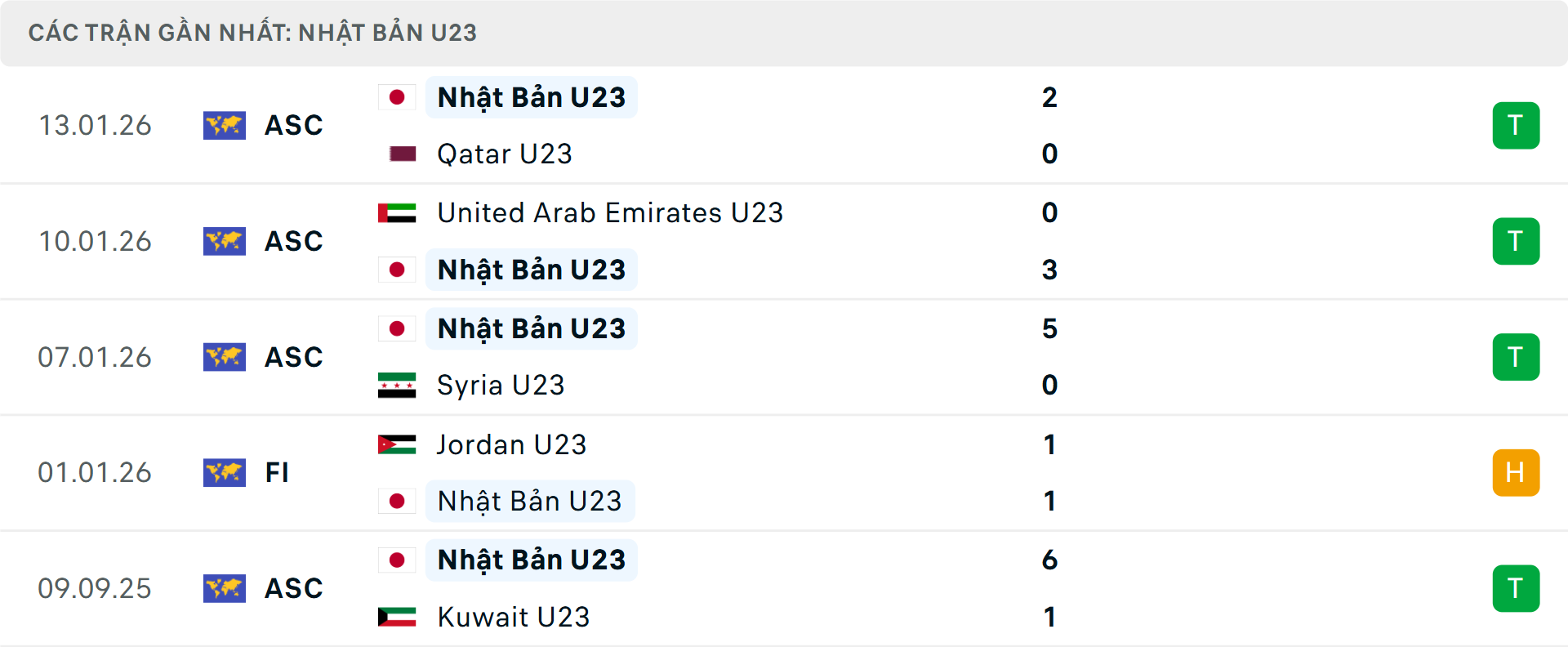The height and width of the screenshot is (647, 1568).
Task: Click the competition icon for the 01.01.26 match
Action: pyautogui.click(x=225, y=472)
